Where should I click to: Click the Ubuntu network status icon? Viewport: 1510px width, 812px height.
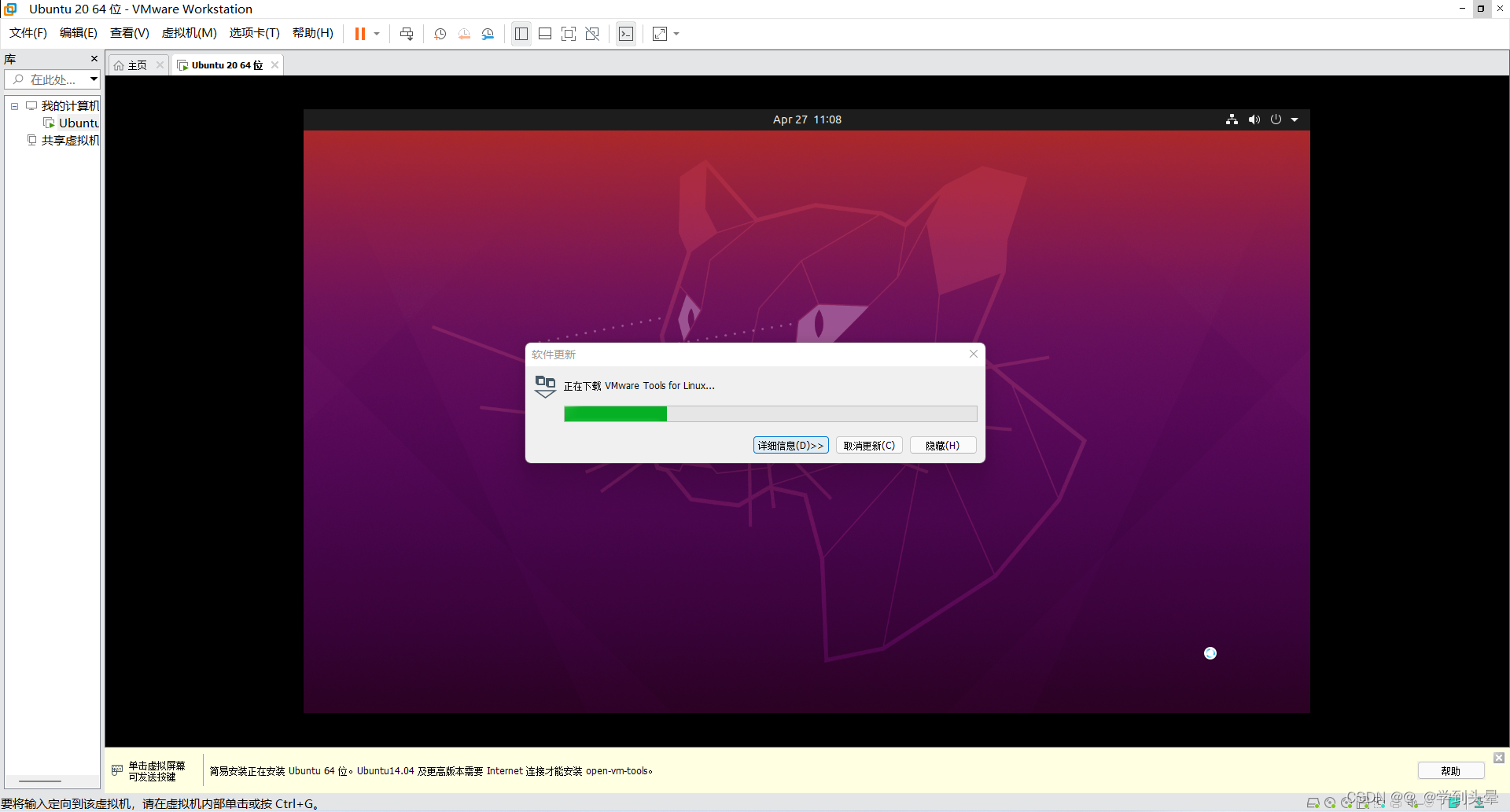click(x=1232, y=119)
